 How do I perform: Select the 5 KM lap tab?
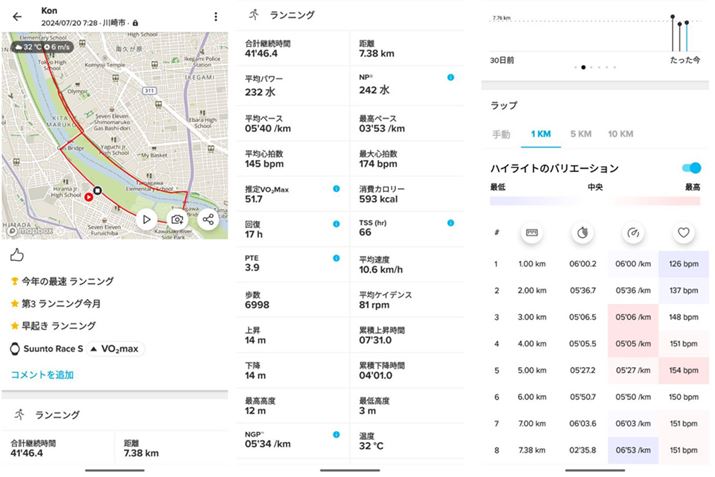pyautogui.click(x=580, y=134)
